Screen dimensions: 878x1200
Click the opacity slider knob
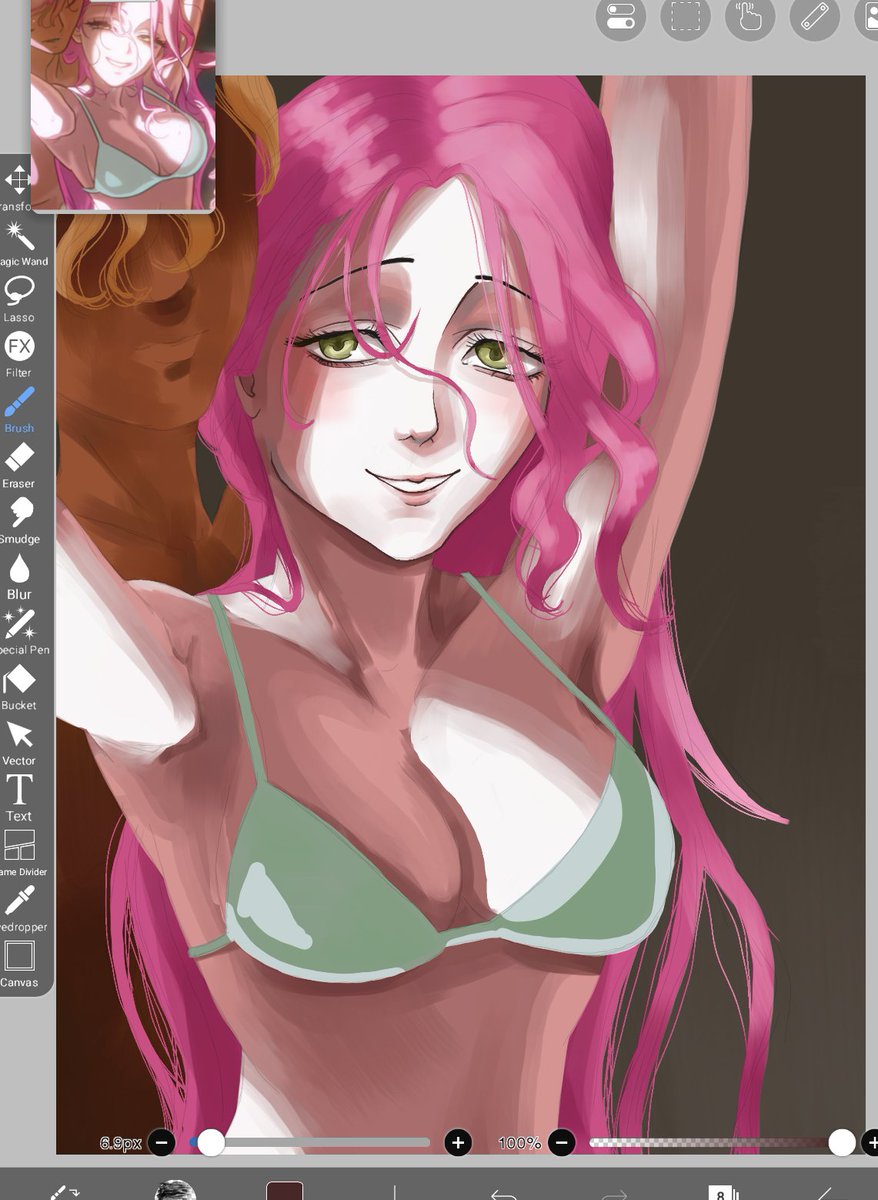click(x=842, y=1142)
